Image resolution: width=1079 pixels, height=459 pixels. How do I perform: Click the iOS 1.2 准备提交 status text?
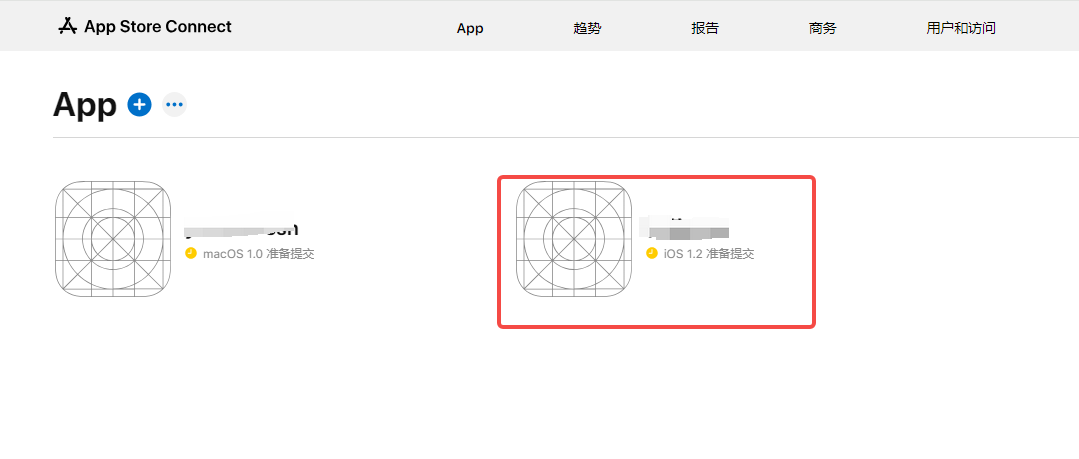coord(709,254)
